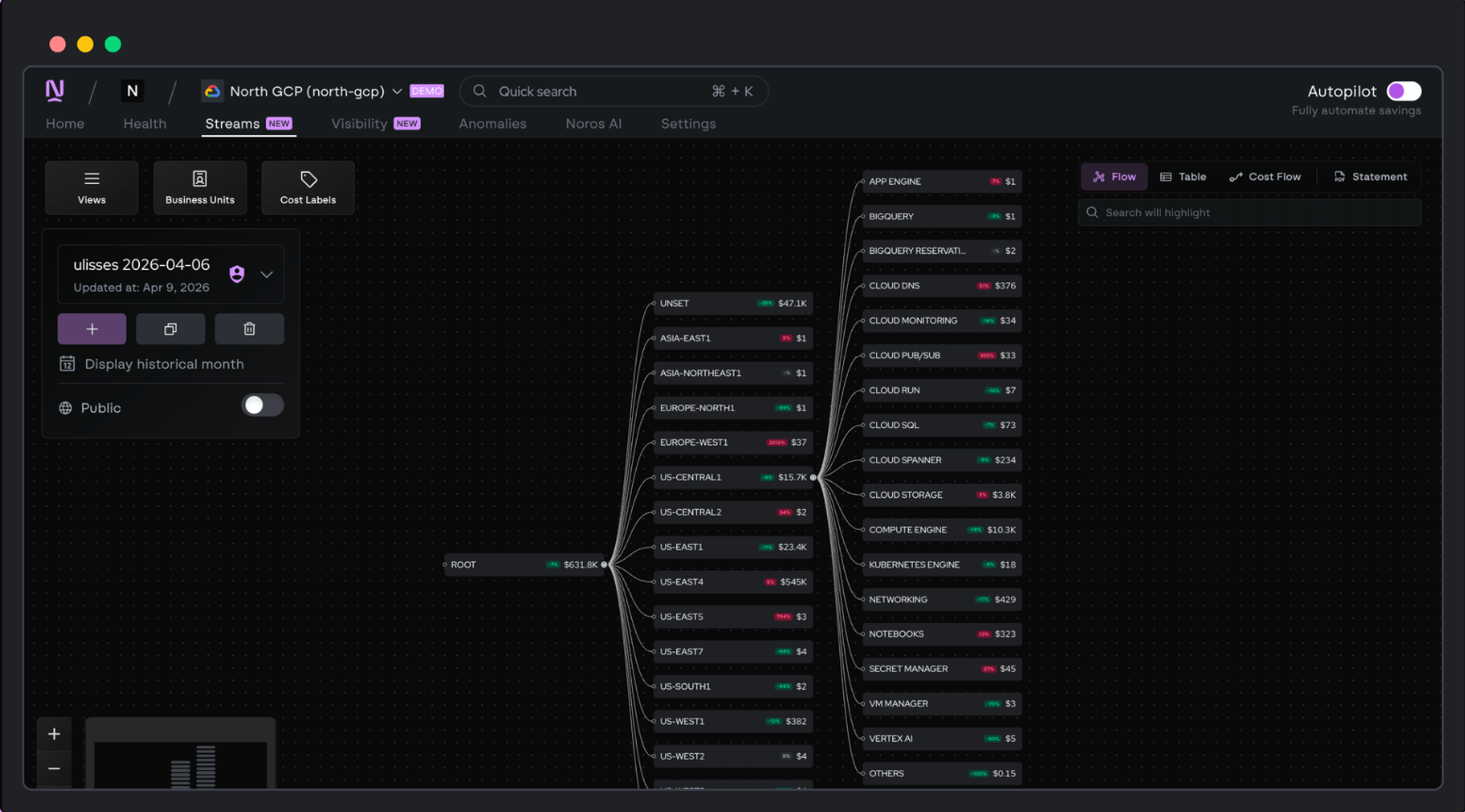The image size is (1465, 812).
Task: Select the US-WEST1 node
Action: [x=733, y=721]
